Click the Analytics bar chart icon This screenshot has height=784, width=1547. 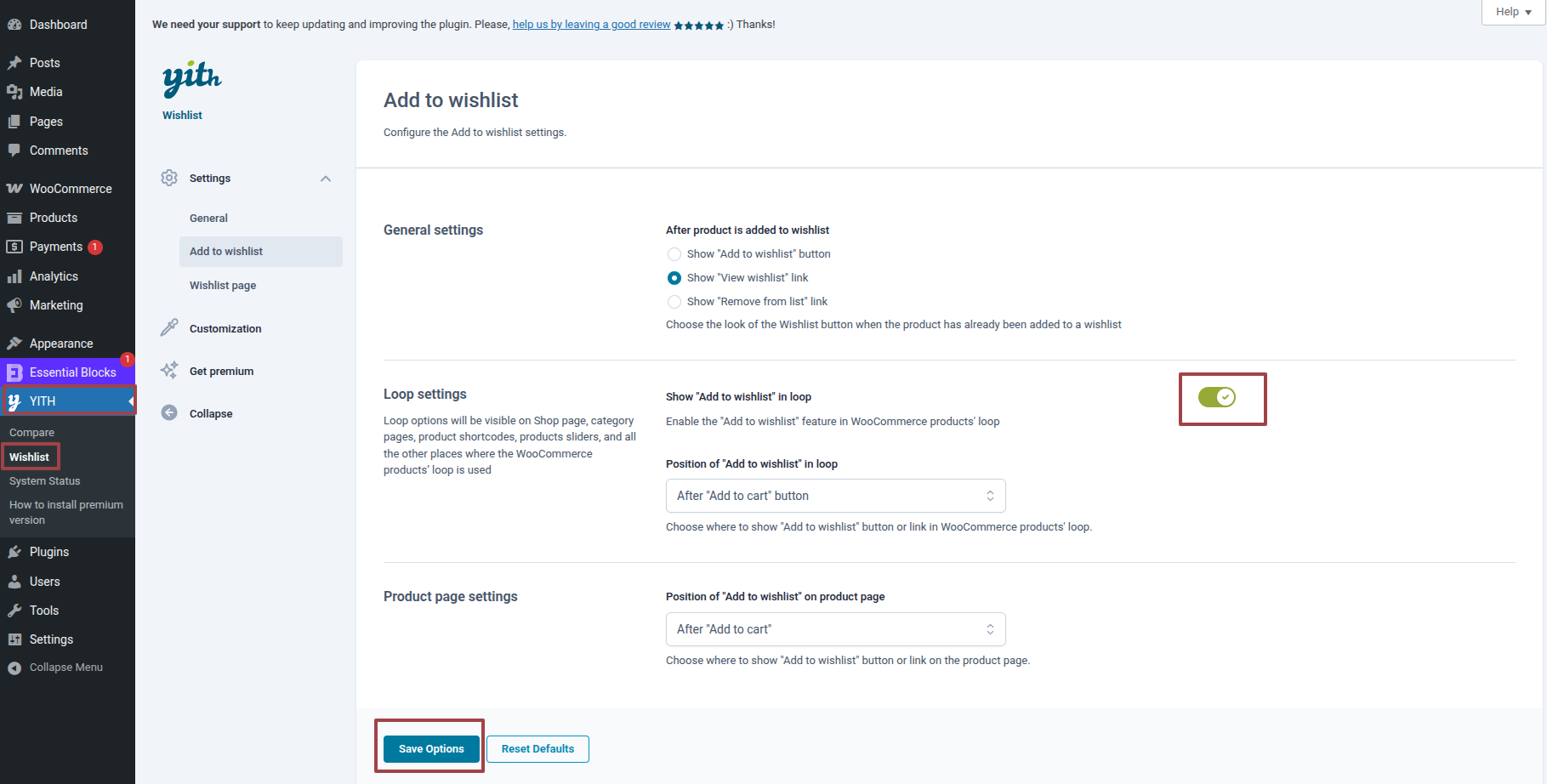click(x=14, y=276)
